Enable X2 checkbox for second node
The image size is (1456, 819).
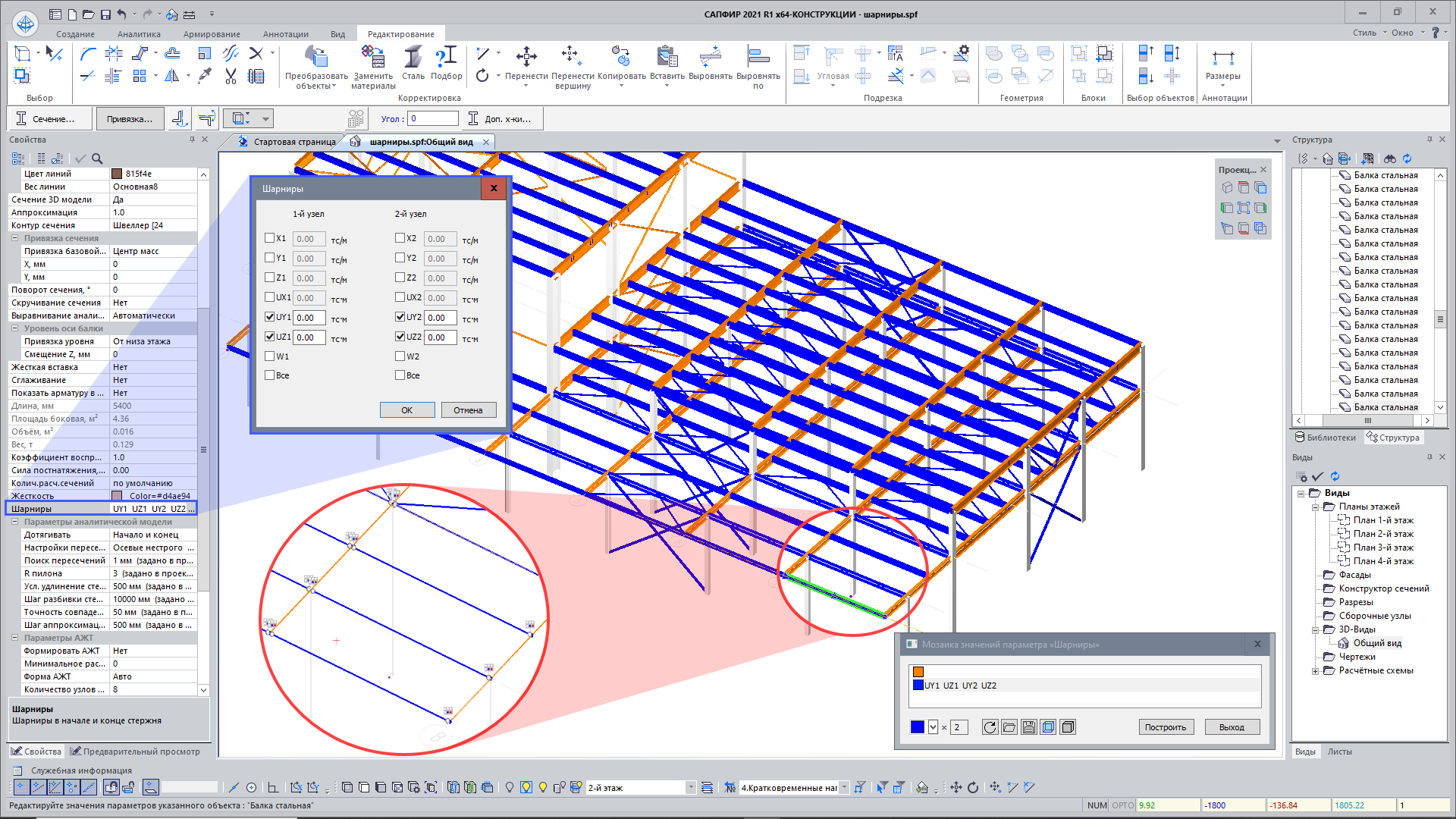pyautogui.click(x=400, y=238)
